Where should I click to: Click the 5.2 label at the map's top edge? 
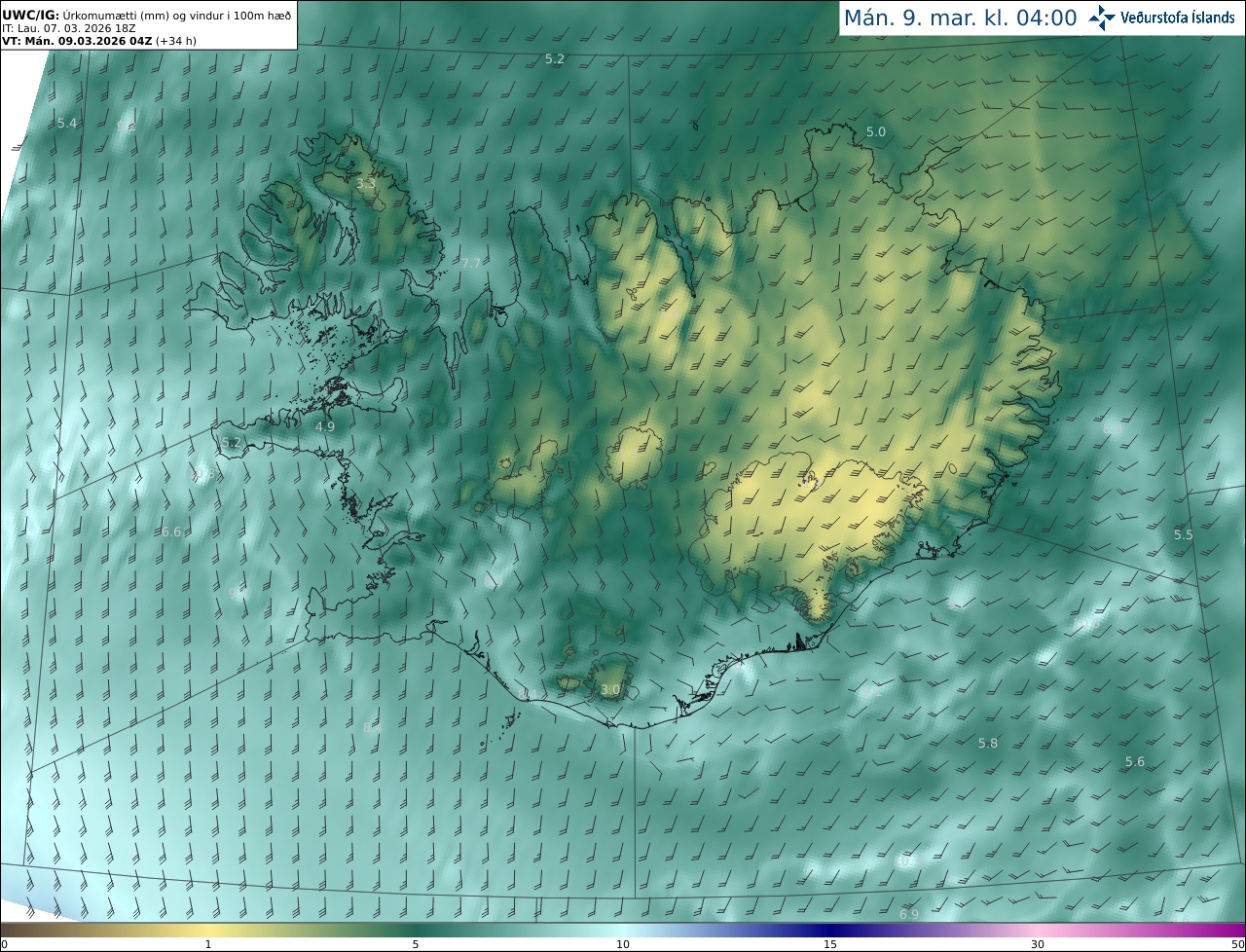tap(555, 58)
